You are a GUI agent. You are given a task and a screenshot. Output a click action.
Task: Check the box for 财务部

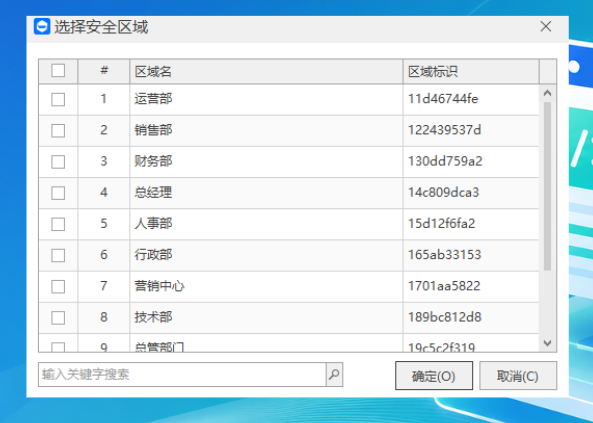click(x=58, y=162)
